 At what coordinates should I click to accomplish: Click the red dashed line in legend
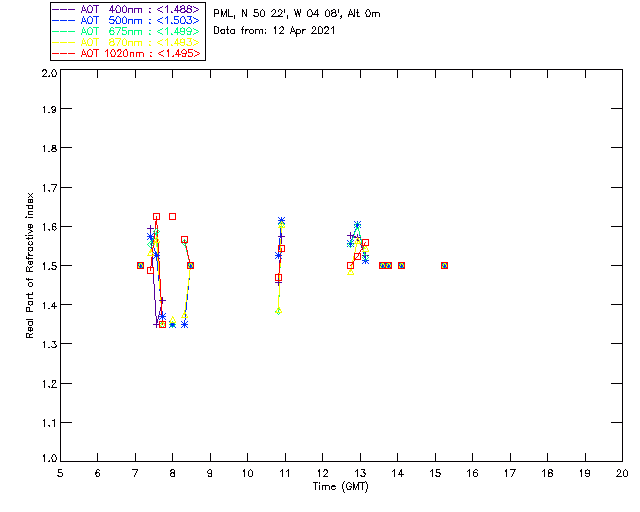pyautogui.click(x=64, y=53)
